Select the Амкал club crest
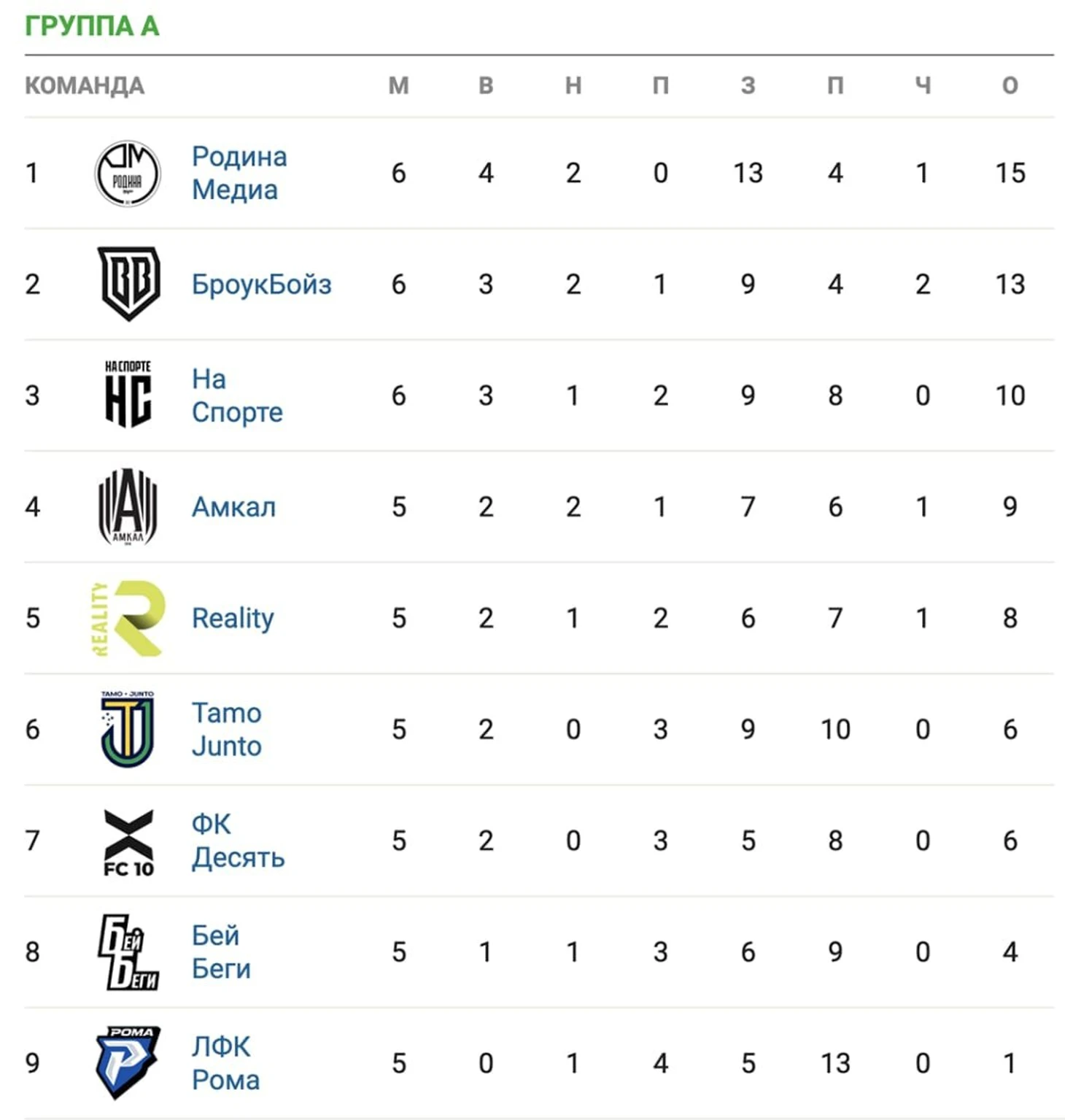The image size is (1065, 1120). (x=128, y=506)
